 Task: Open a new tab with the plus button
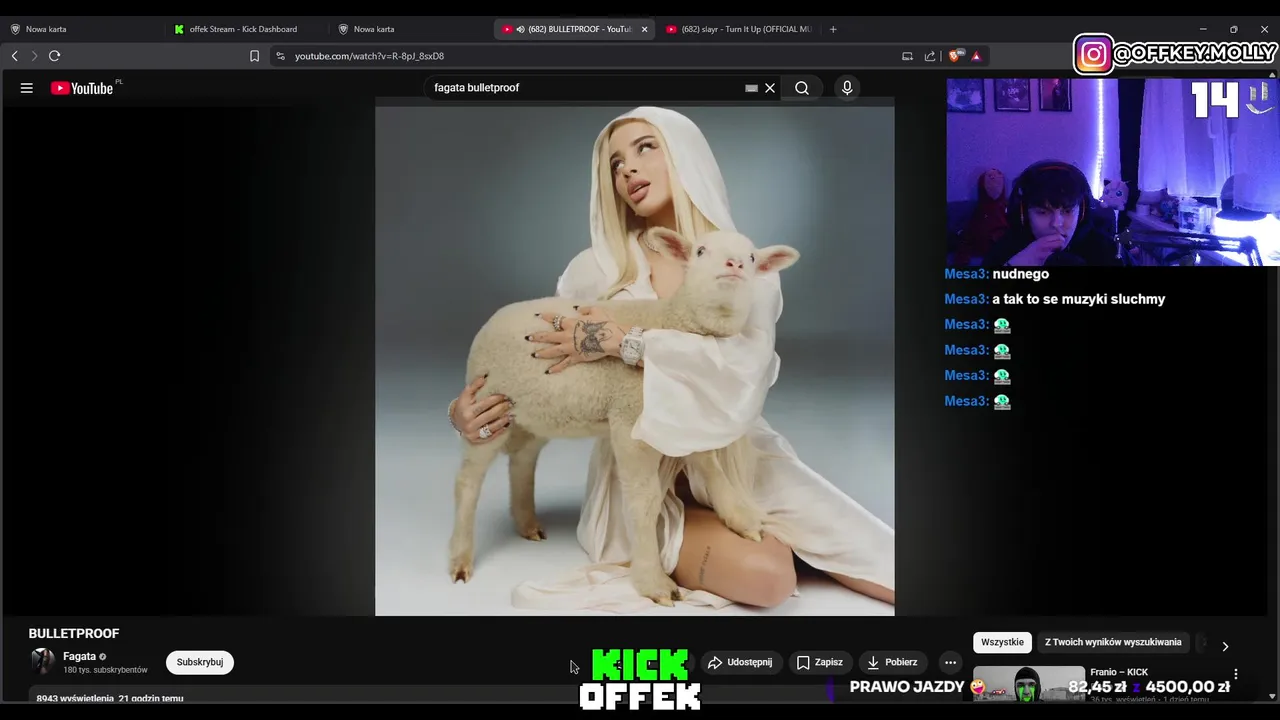[x=833, y=29]
